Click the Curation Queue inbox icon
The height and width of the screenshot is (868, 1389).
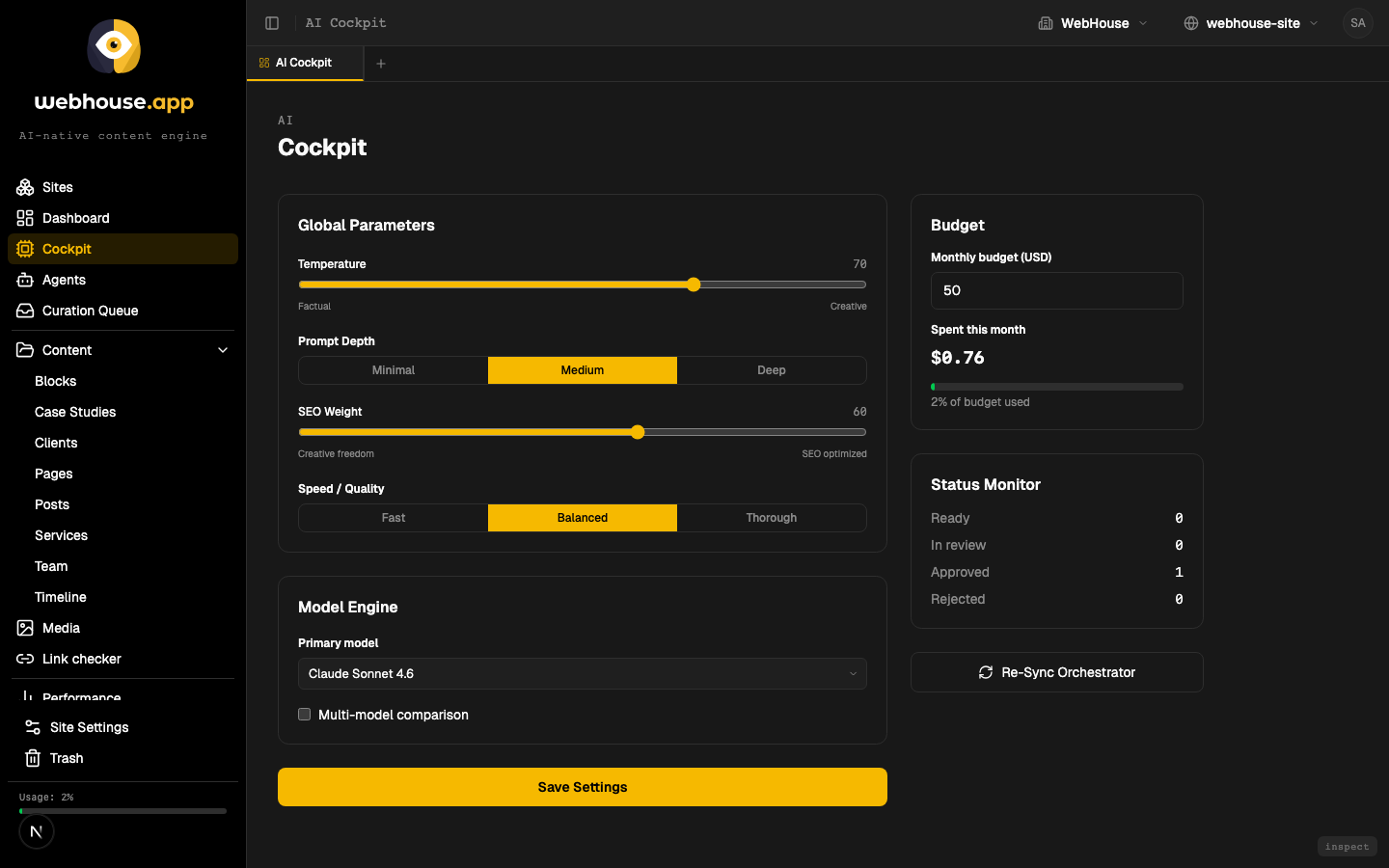(x=25, y=311)
